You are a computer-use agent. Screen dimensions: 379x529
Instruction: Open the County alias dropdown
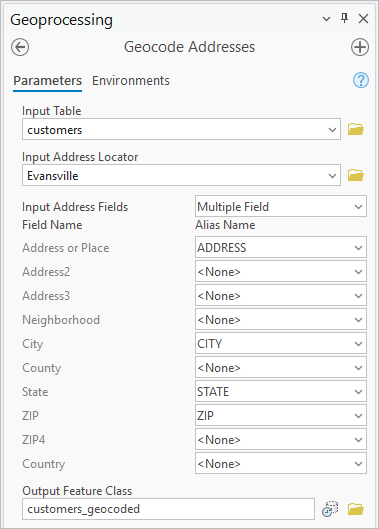(x=281, y=367)
